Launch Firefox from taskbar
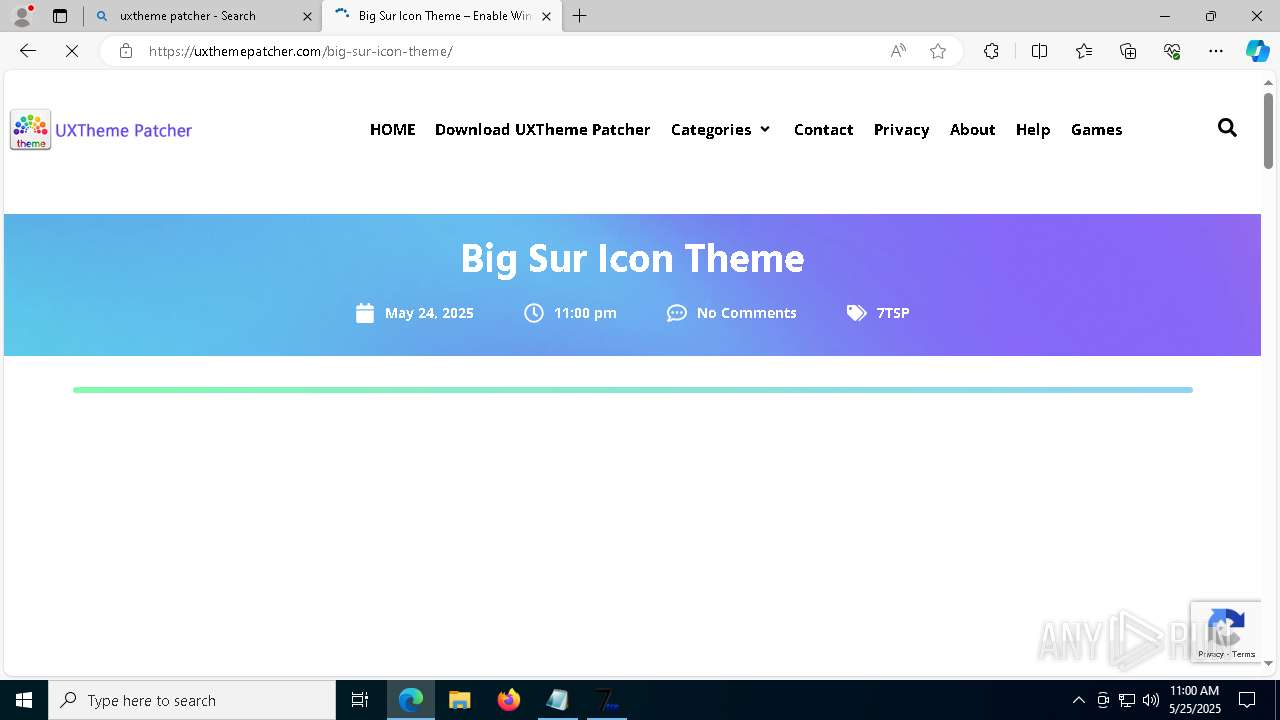Image resolution: width=1280 pixels, height=720 pixels. tap(509, 700)
